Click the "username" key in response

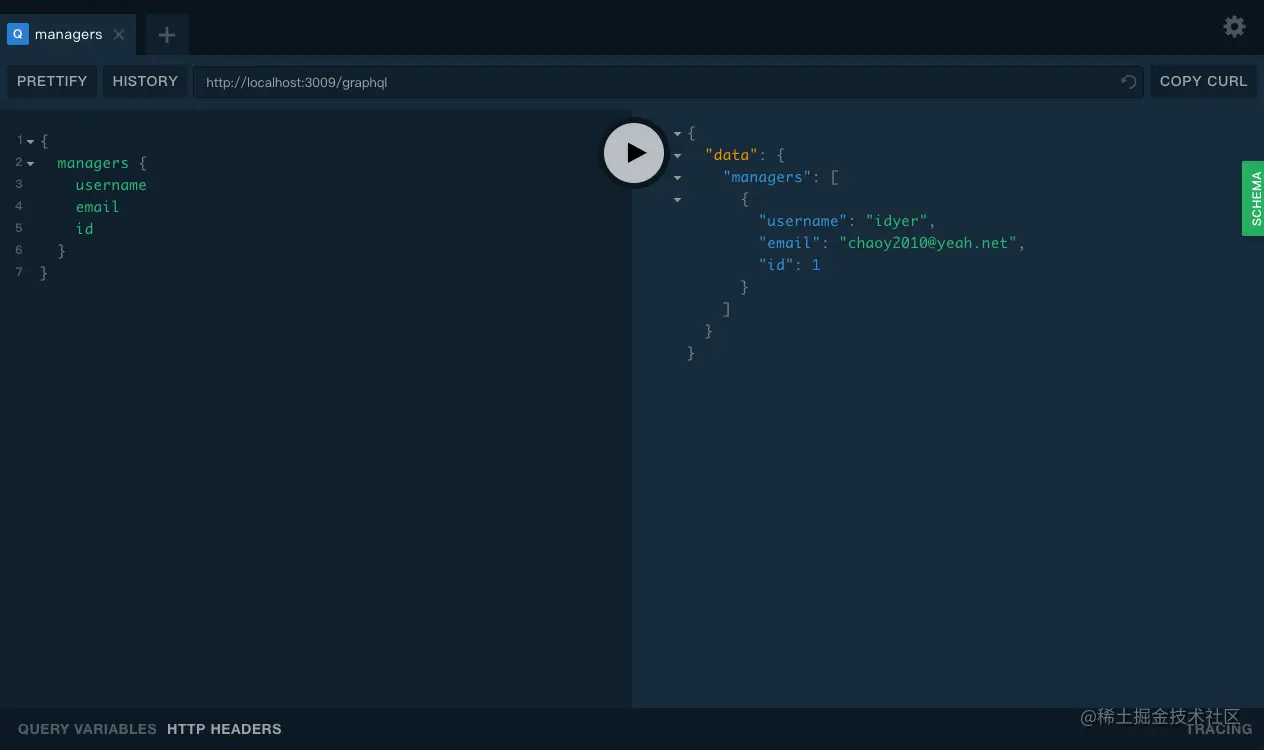click(x=803, y=221)
